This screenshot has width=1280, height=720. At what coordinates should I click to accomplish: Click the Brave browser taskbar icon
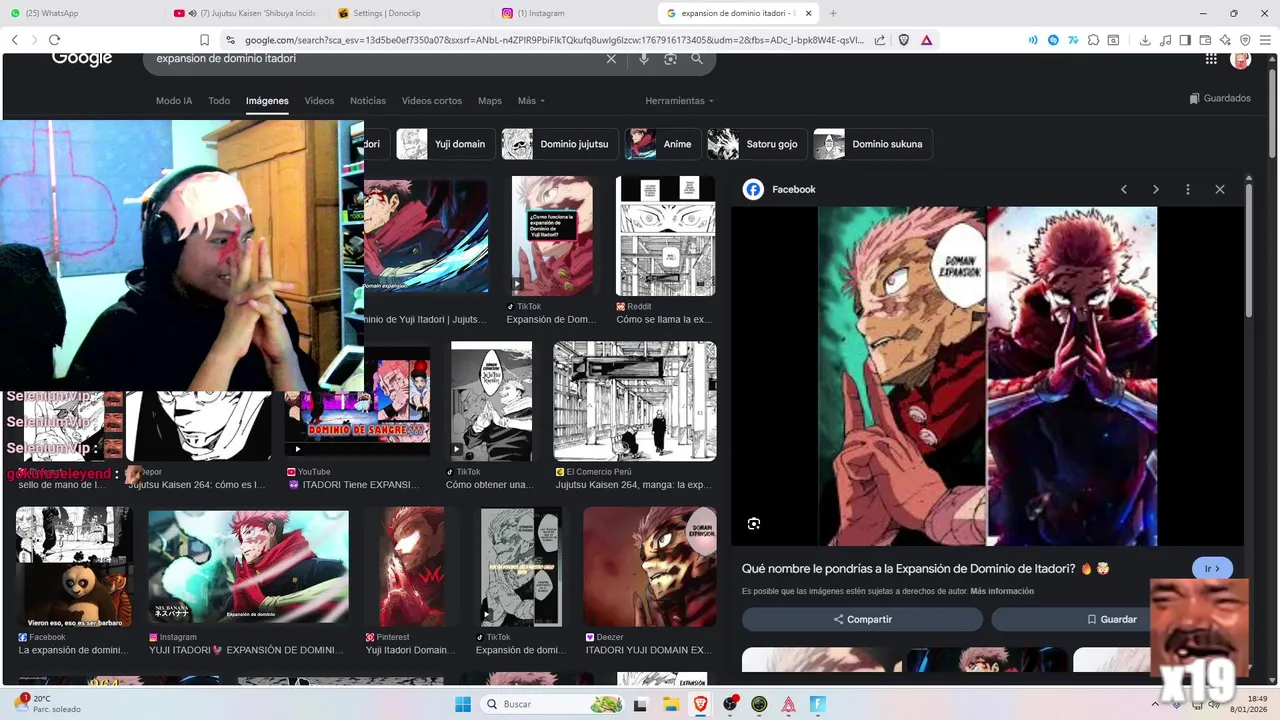click(700, 704)
